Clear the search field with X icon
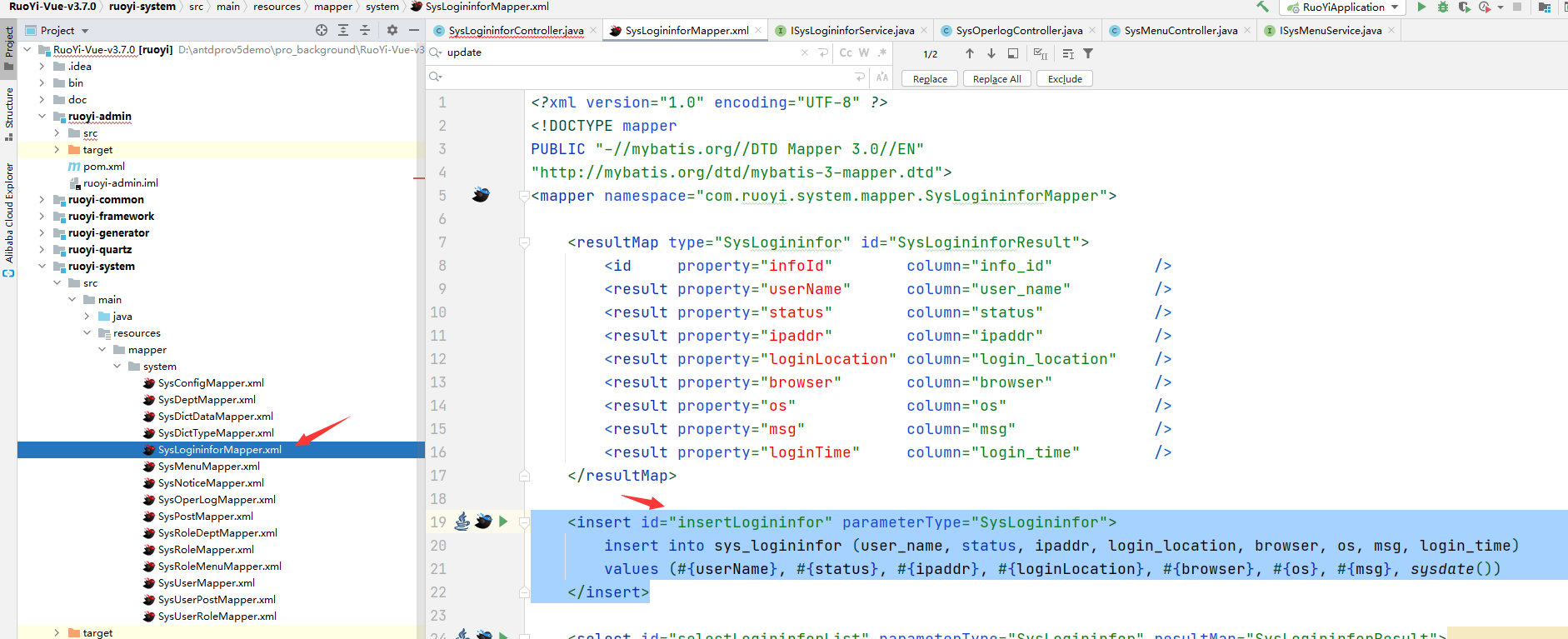Image resolution: width=1568 pixels, height=639 pixels. point(805,52)
